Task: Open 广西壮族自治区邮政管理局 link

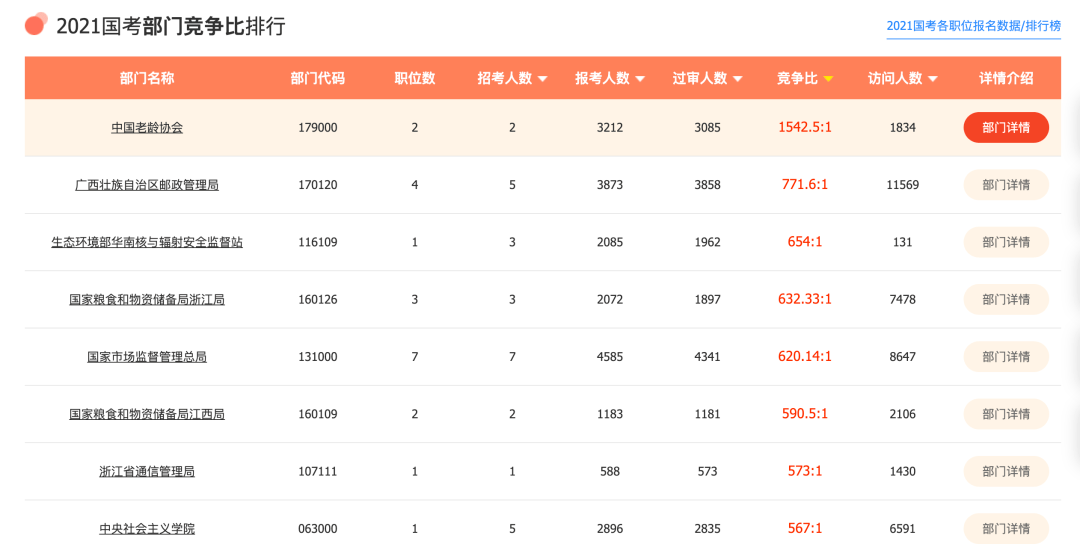Action: [x=147, y=185]
